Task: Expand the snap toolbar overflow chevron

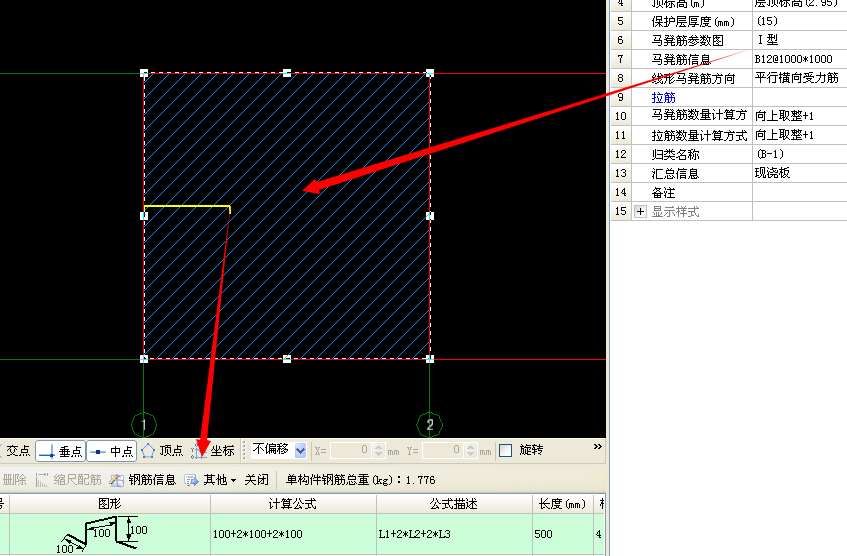Action: coord(597,446)
